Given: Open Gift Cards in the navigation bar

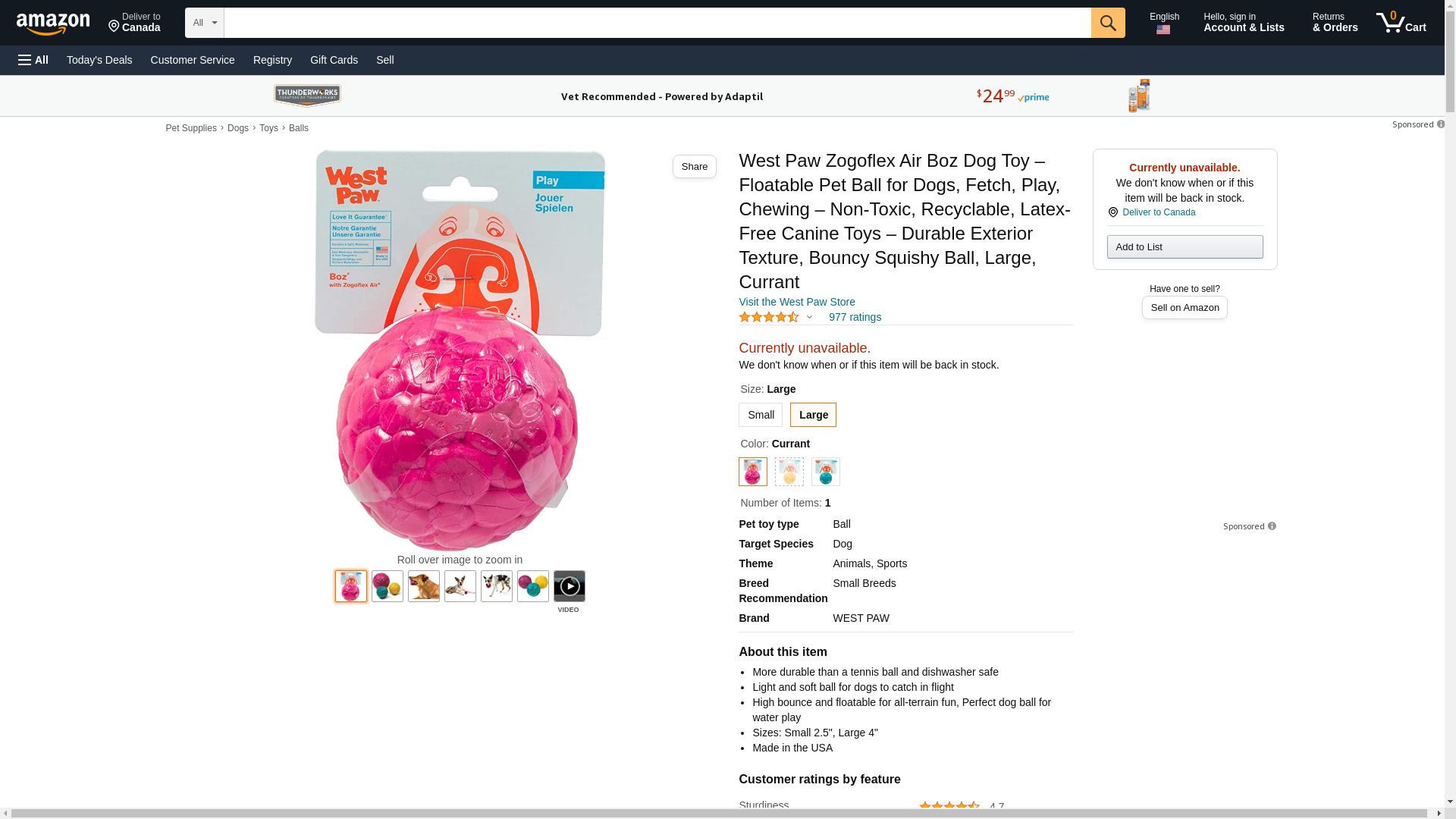Looking at the screenshot, I should click(334, 60).
